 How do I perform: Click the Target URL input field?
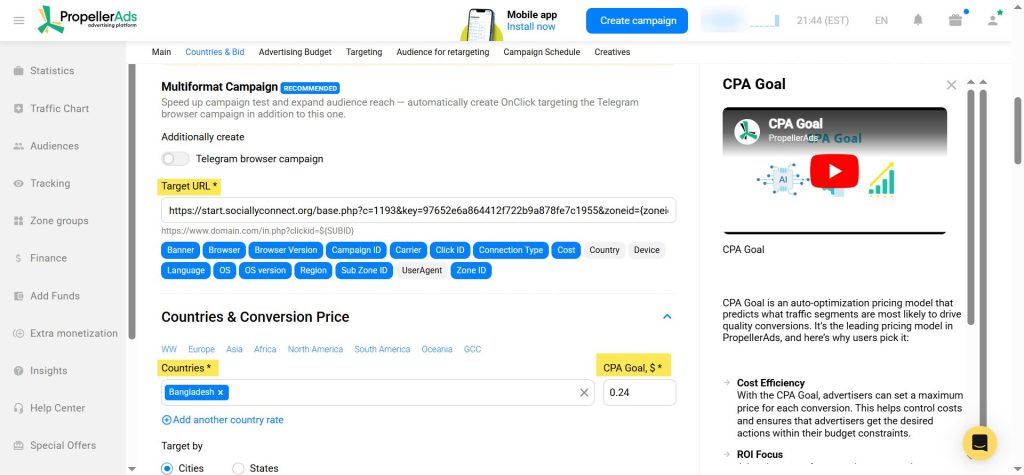(419, 211)
